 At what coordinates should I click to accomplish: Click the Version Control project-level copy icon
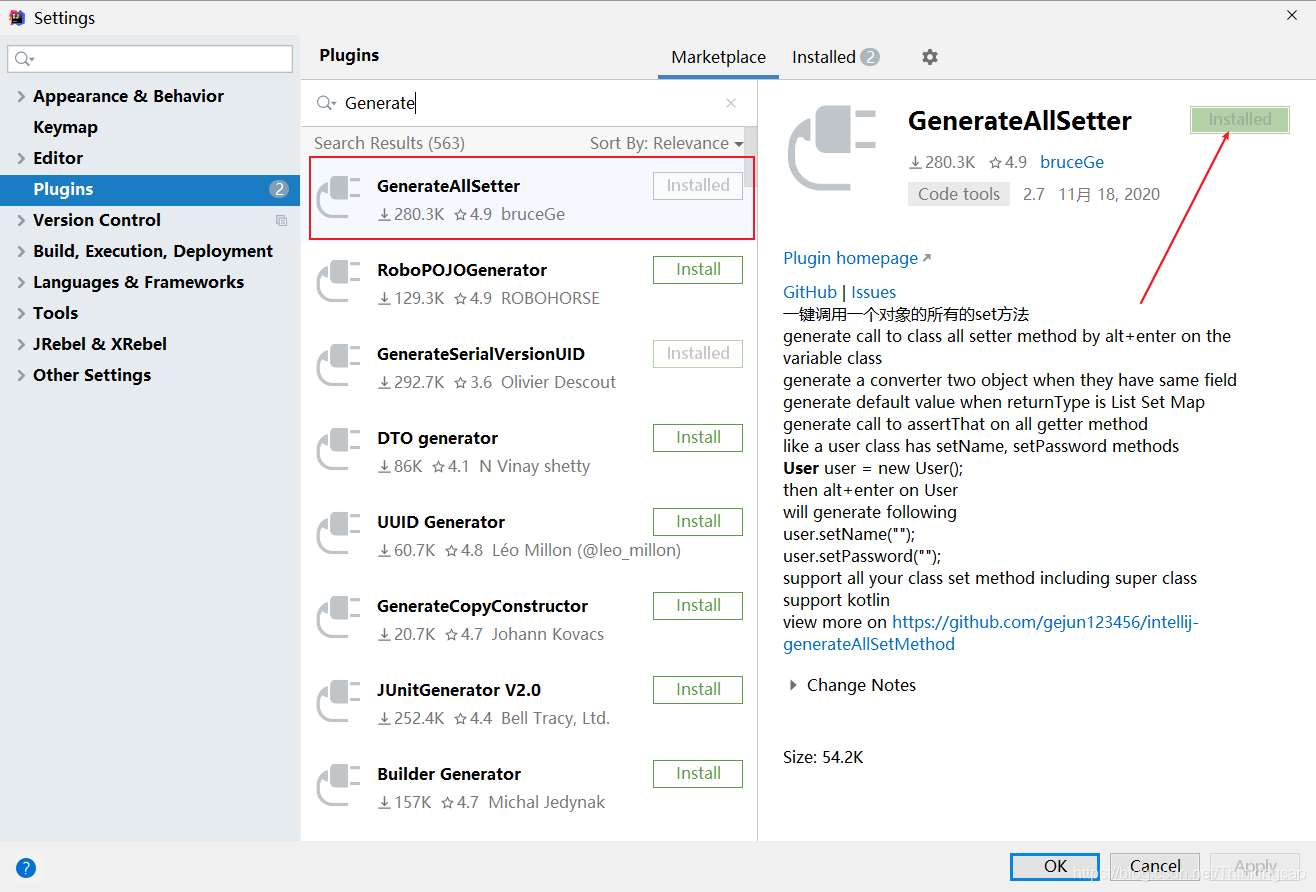pyautogui.click(x=282, y=220)
